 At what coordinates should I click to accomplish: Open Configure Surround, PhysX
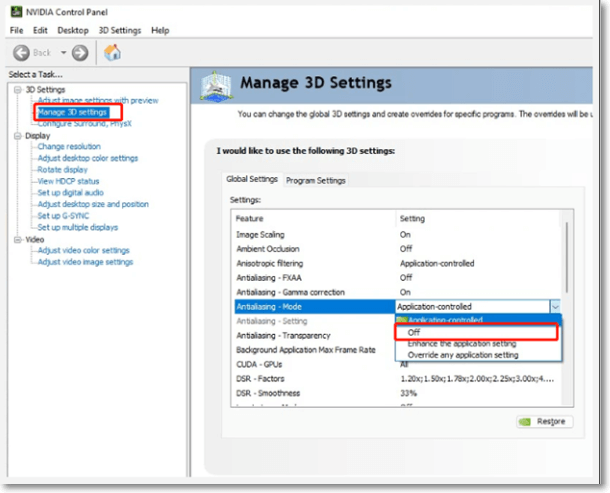[84, 124]
